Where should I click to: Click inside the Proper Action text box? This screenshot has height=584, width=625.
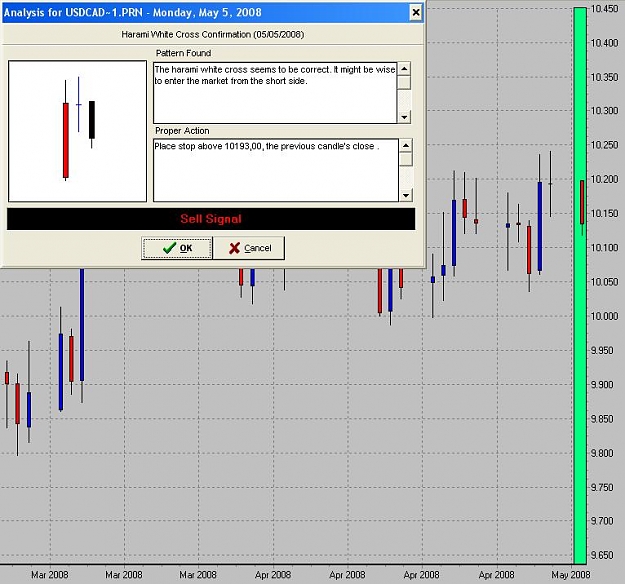click(276, 170)
